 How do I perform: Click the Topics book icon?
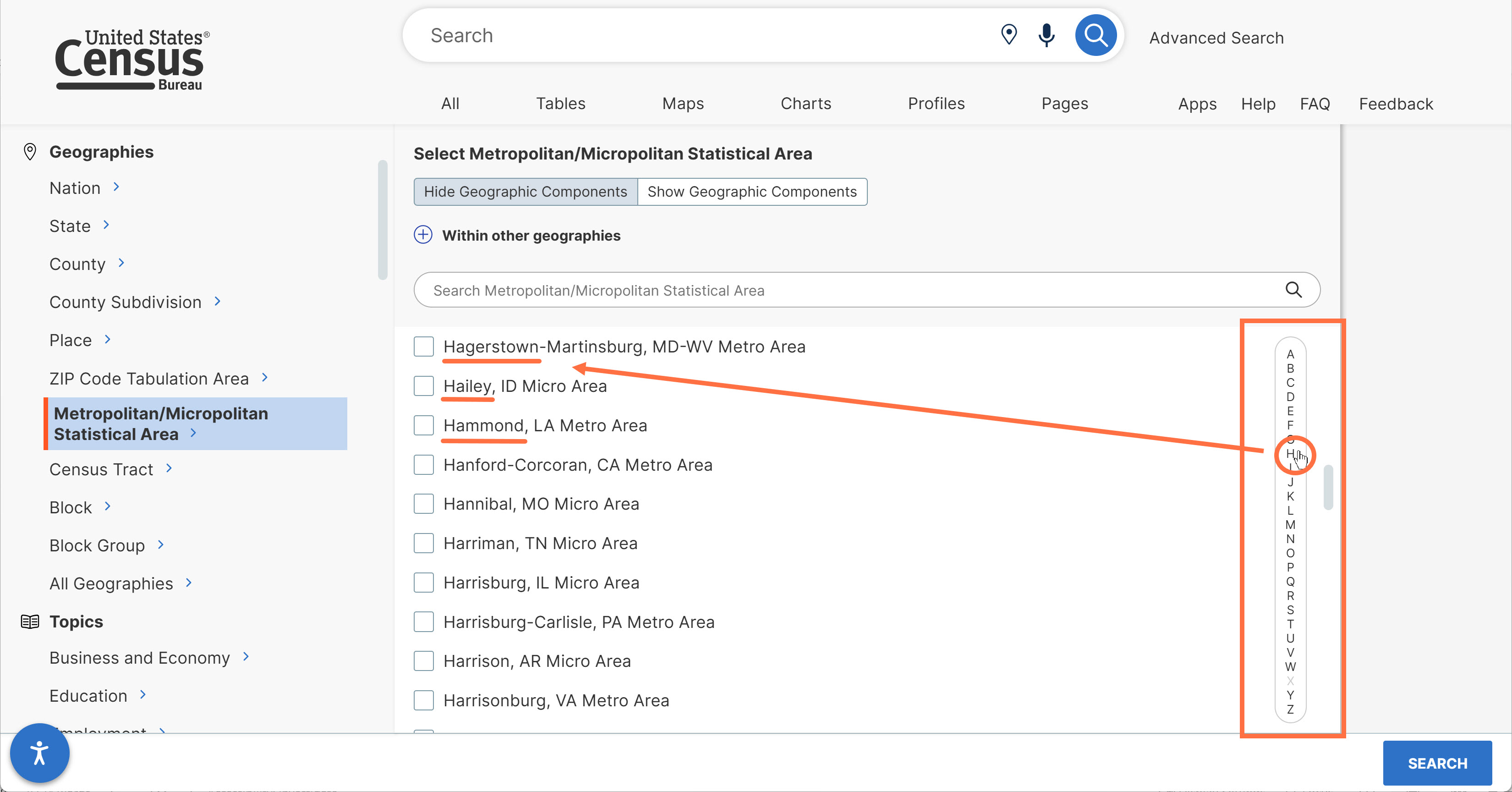tap(30, 621)
